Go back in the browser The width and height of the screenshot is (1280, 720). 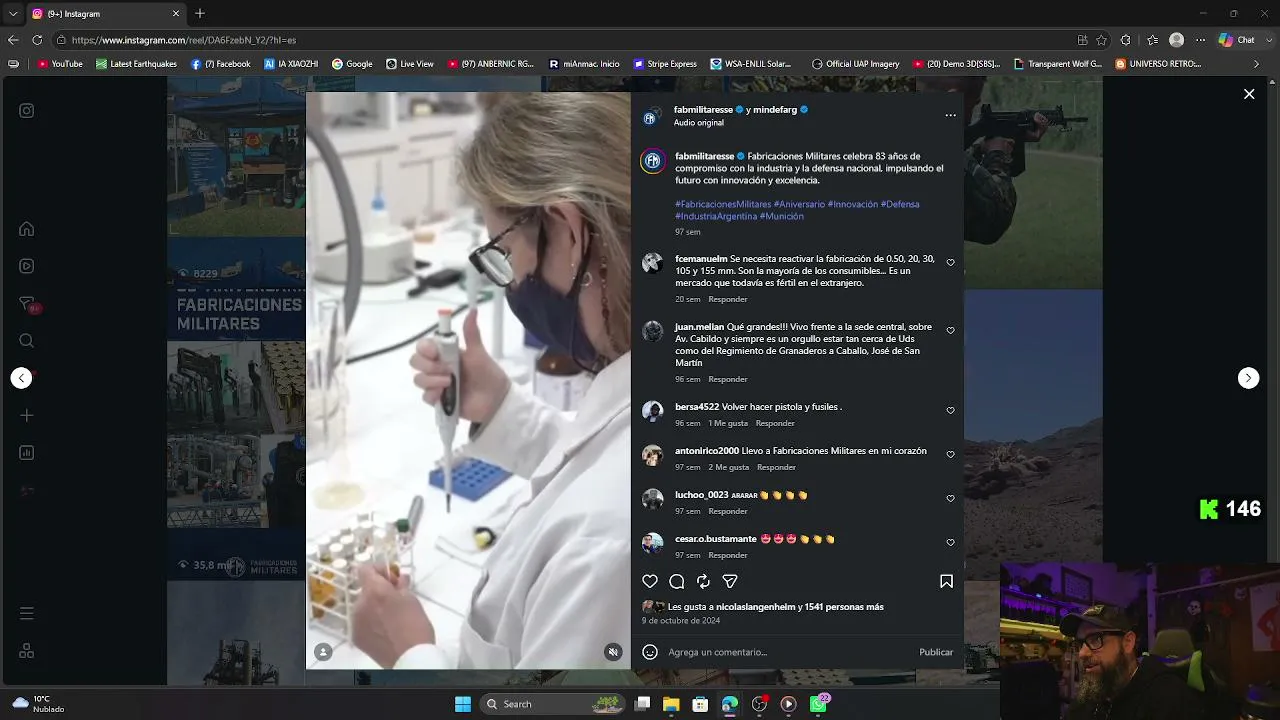[13, 40]
